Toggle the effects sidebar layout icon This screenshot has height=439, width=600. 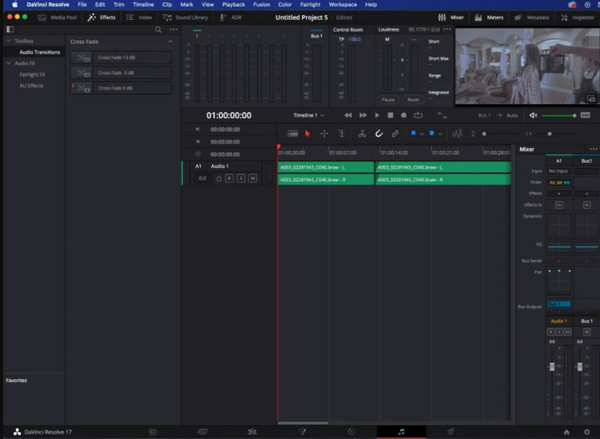10,29
